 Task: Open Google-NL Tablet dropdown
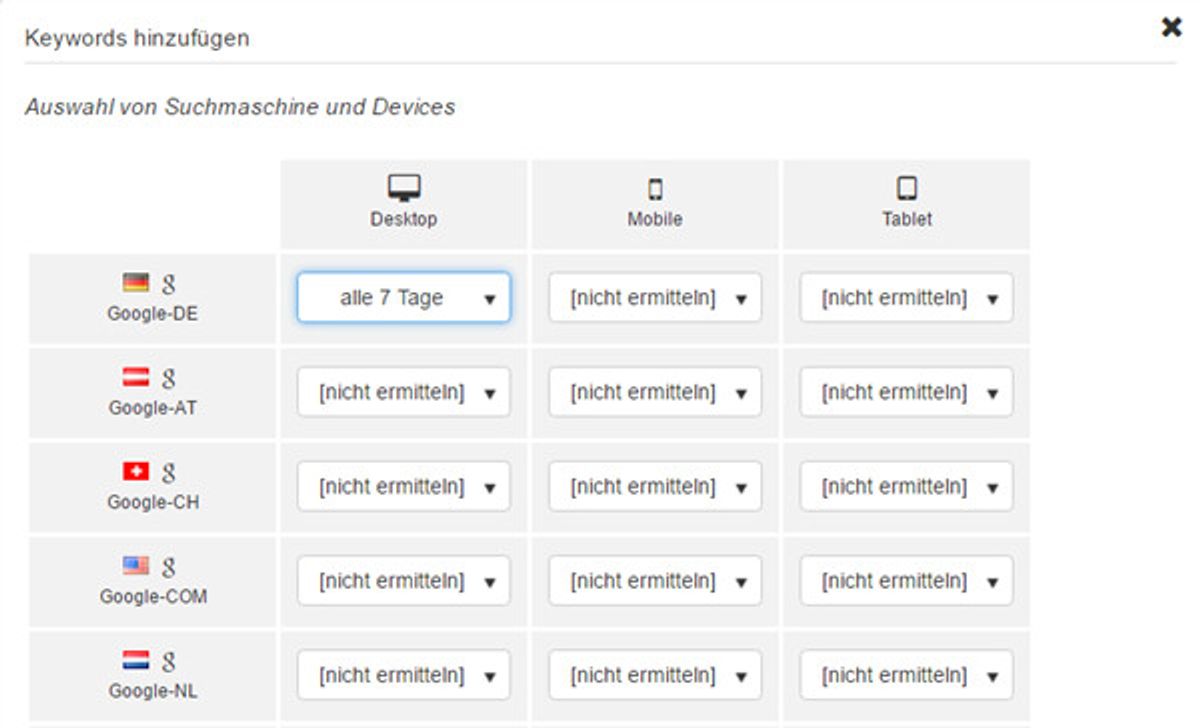907,675
